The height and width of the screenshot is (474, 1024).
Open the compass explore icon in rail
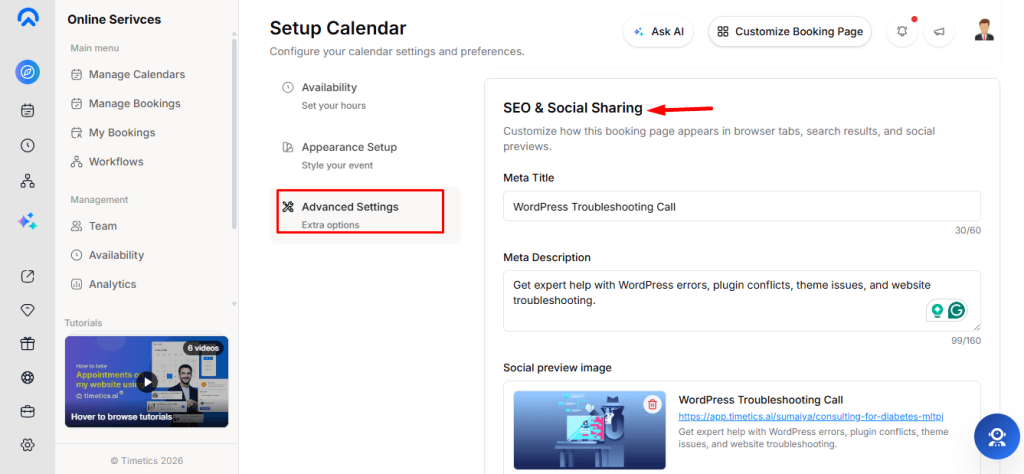[27, 72]
